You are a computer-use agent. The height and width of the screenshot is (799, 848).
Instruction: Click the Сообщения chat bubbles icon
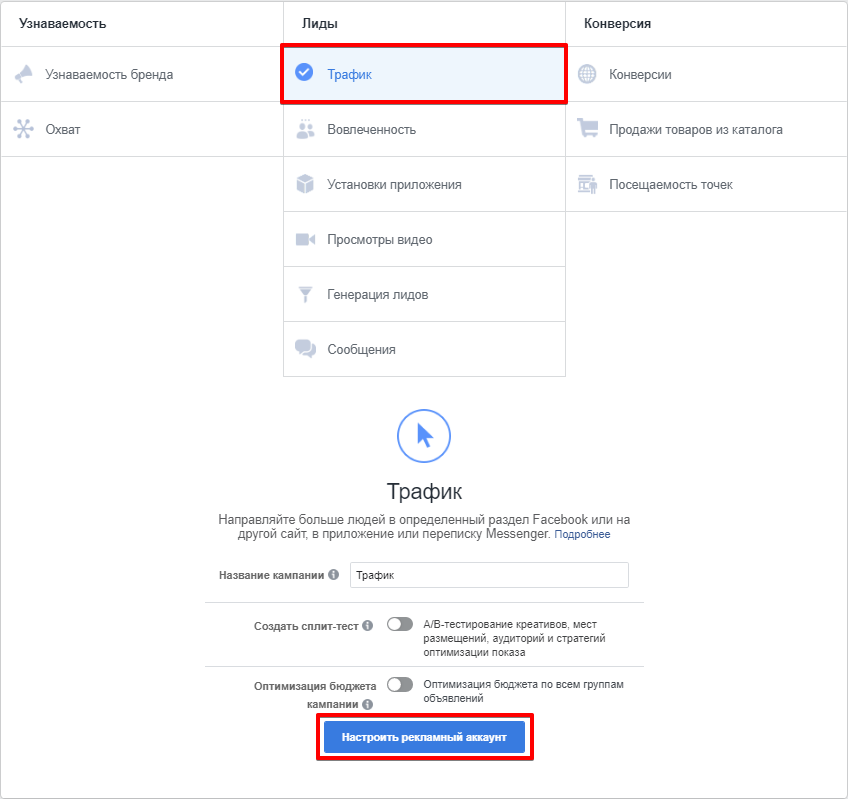click(x=305, y=349)
